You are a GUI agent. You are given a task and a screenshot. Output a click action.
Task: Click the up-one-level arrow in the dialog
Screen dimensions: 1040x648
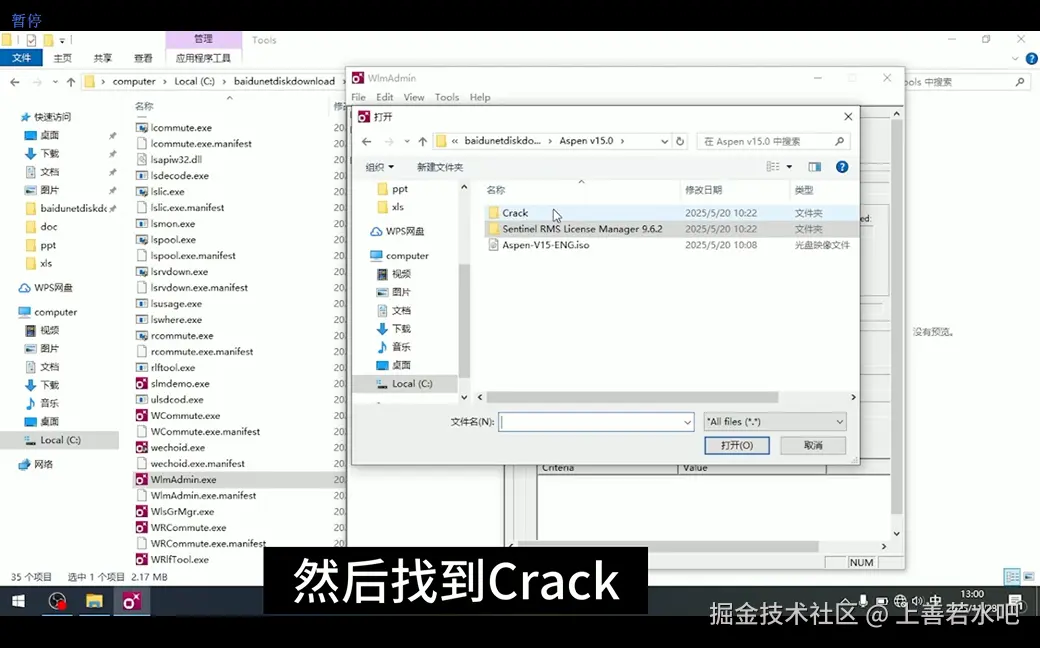(422, 141)
